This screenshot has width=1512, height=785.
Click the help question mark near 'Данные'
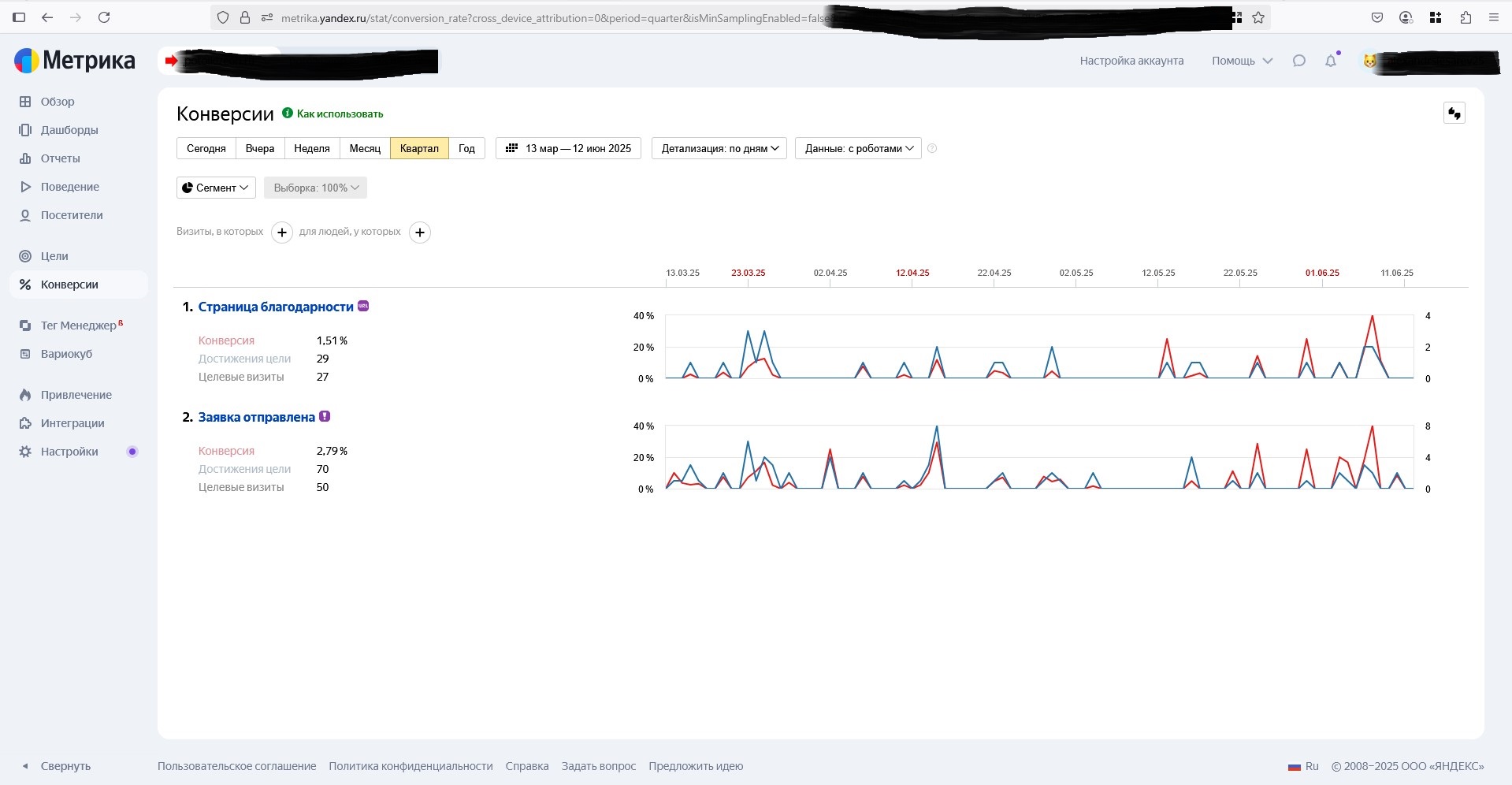click(932, 148)
